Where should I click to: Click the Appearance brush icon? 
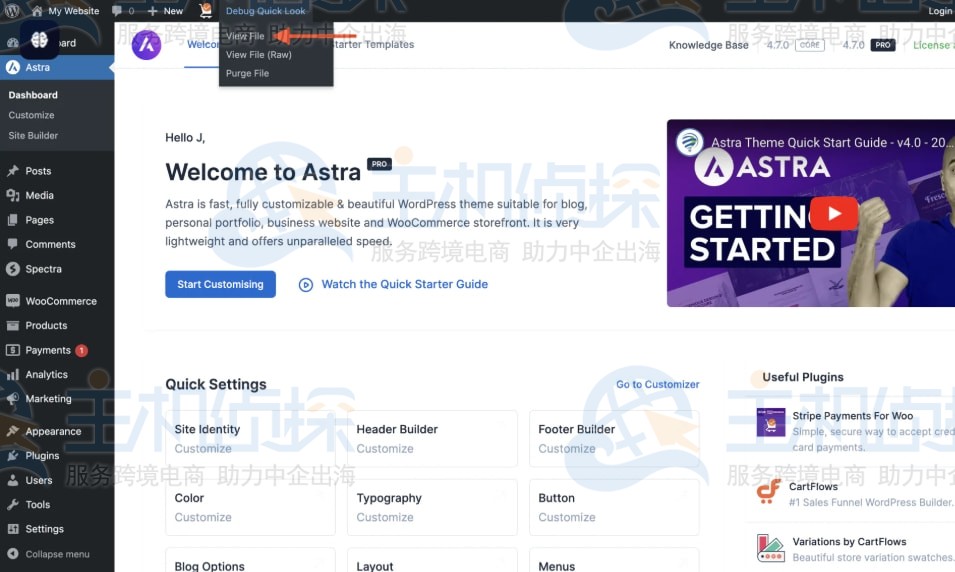[x=13, y=431]
